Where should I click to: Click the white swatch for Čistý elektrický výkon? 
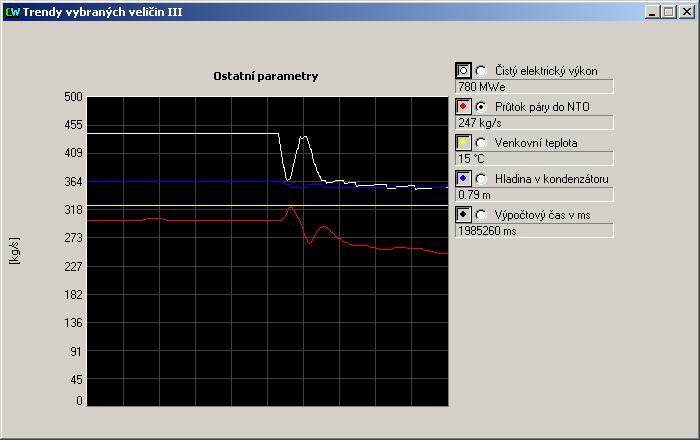[463, 71]
